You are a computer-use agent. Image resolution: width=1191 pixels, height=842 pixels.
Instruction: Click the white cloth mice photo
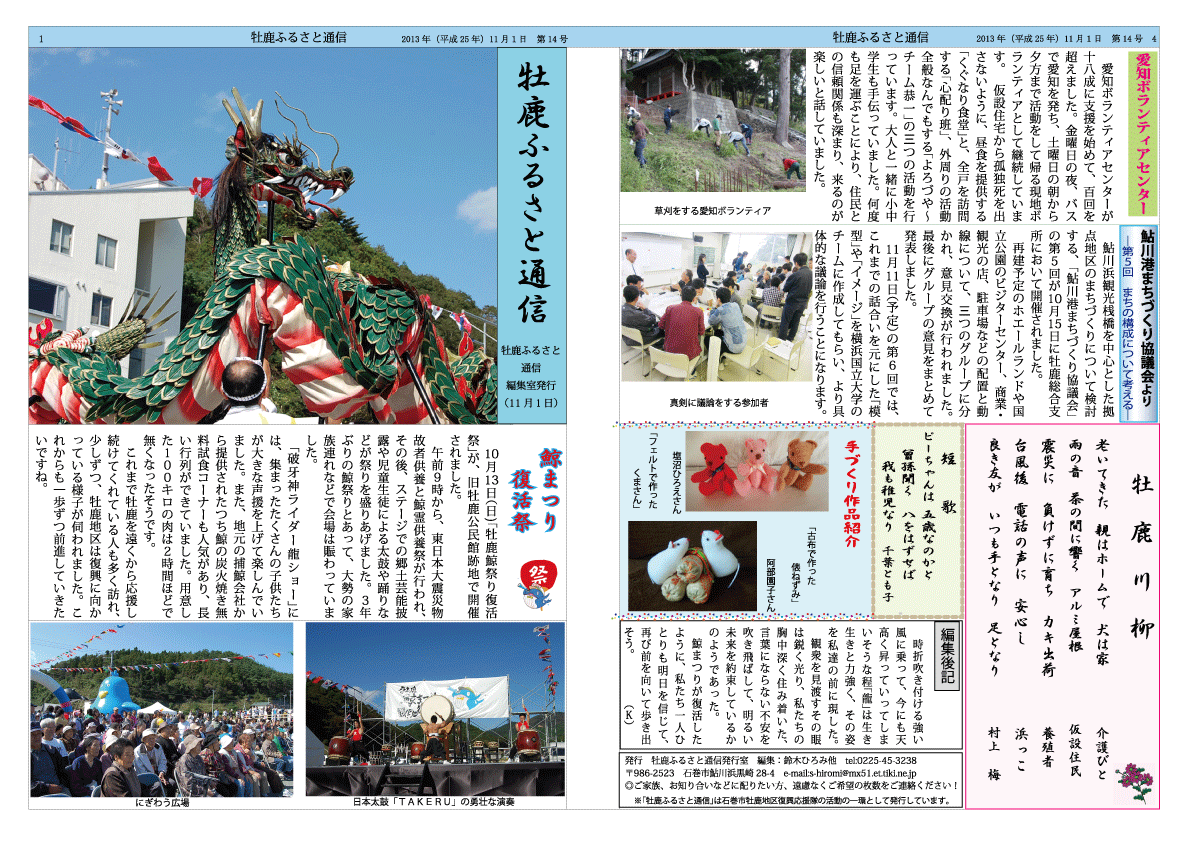point(678,565)
